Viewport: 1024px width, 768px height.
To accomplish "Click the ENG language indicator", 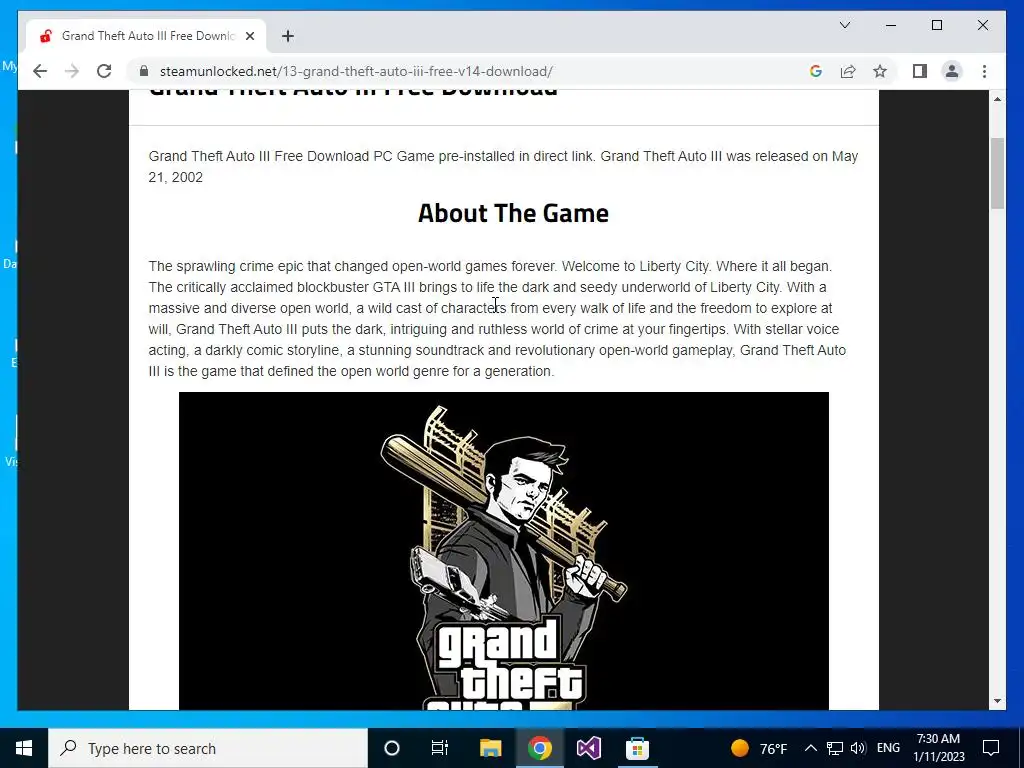I will (888, 748).
